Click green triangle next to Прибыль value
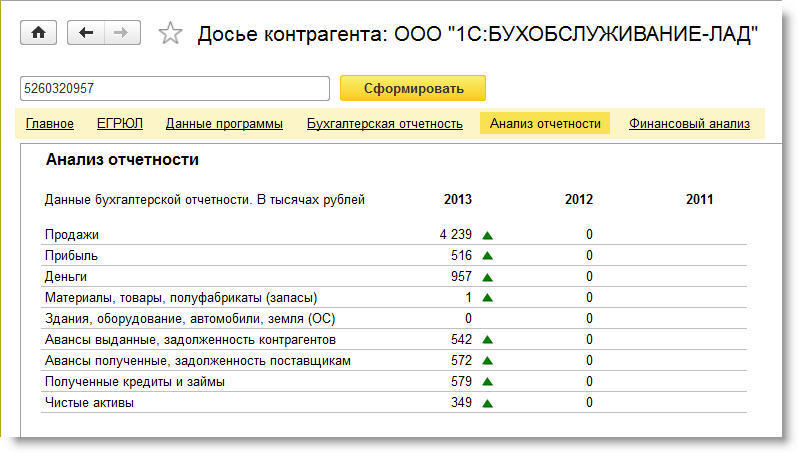The width and height of the screenshot is (798, 453). click(488, 256)
